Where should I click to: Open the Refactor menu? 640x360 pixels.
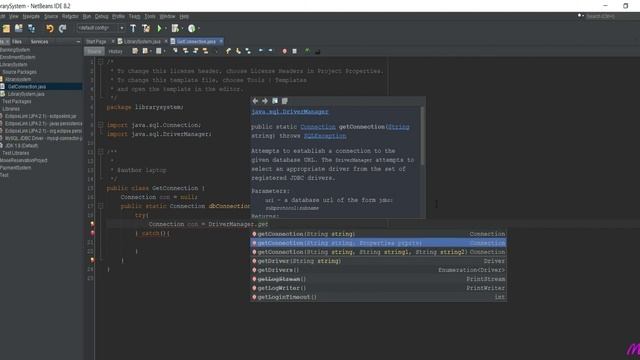pyautogui.click(x=70, y=16)
